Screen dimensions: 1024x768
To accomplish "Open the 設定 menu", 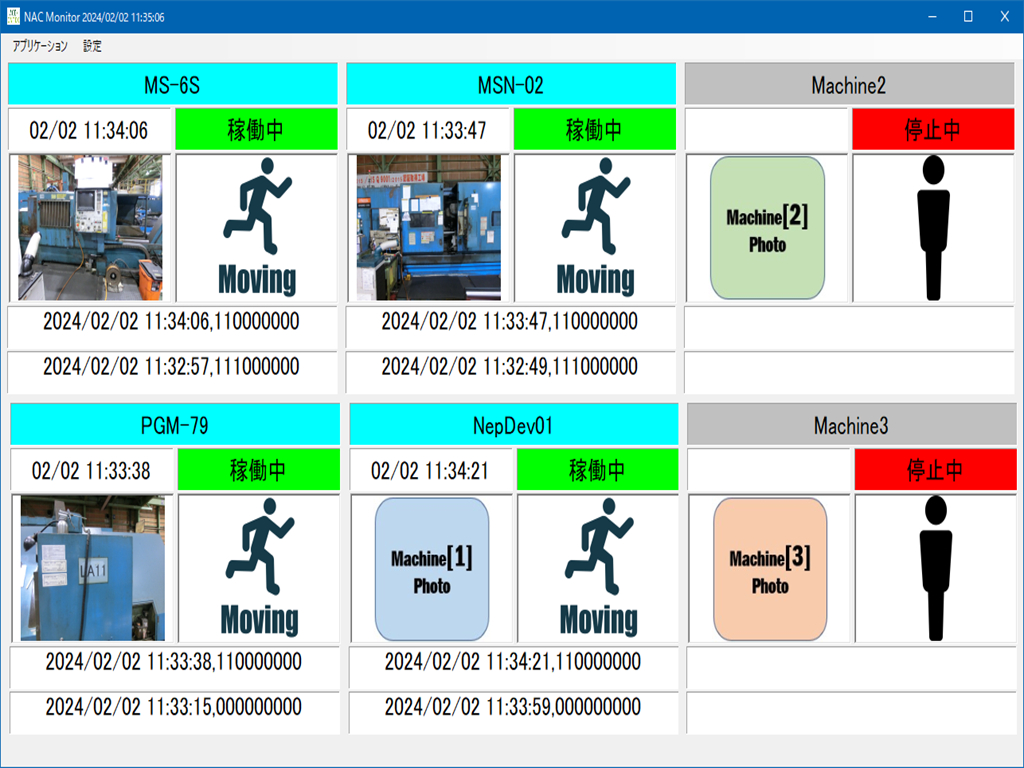I will [x=92, y=46].
